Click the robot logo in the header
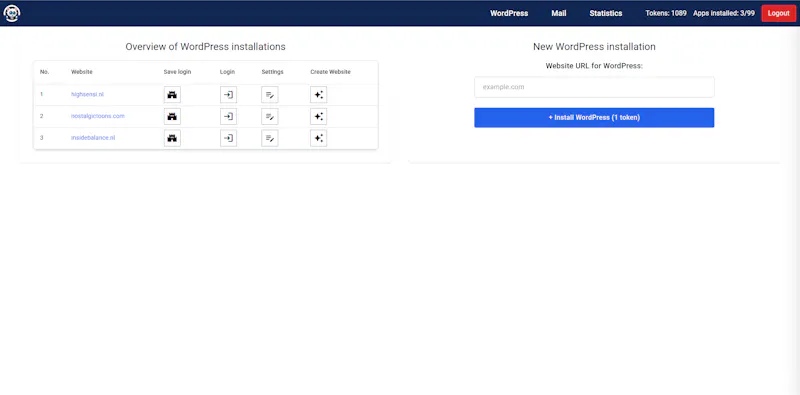 click(12, 13)
